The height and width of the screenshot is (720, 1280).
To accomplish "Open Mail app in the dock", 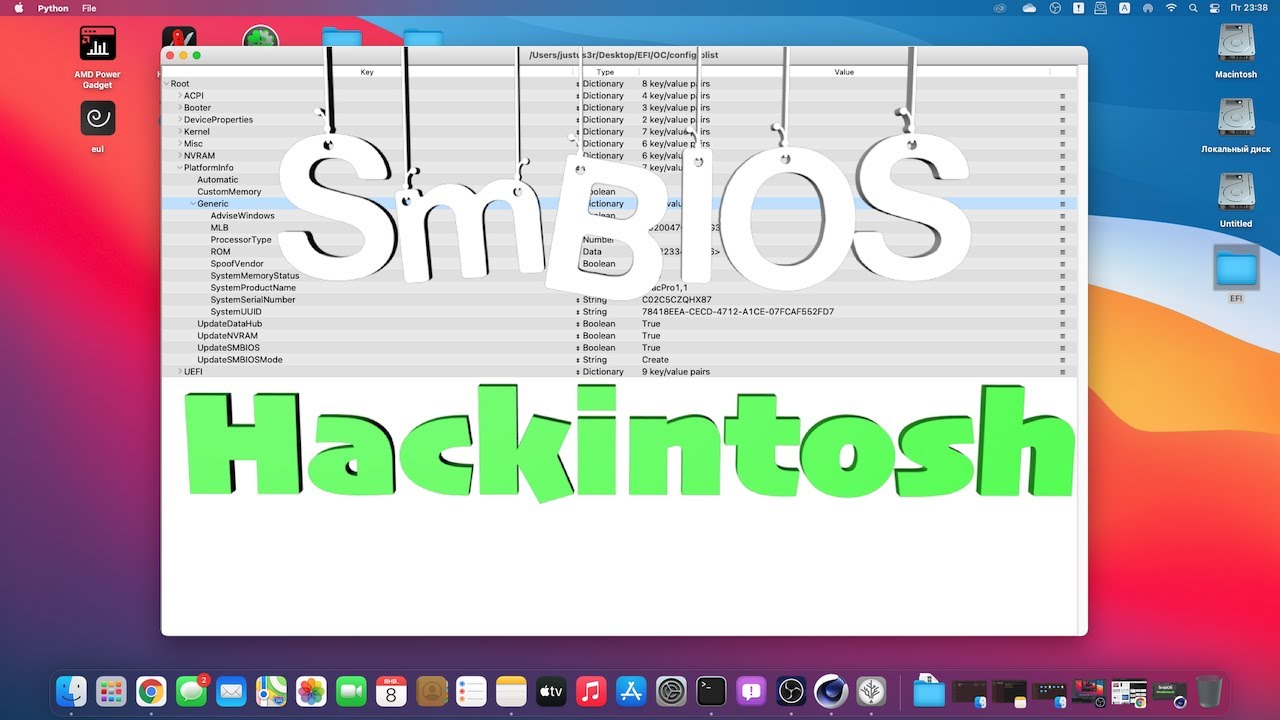I will pyautogui.click(x=231, y=691).
